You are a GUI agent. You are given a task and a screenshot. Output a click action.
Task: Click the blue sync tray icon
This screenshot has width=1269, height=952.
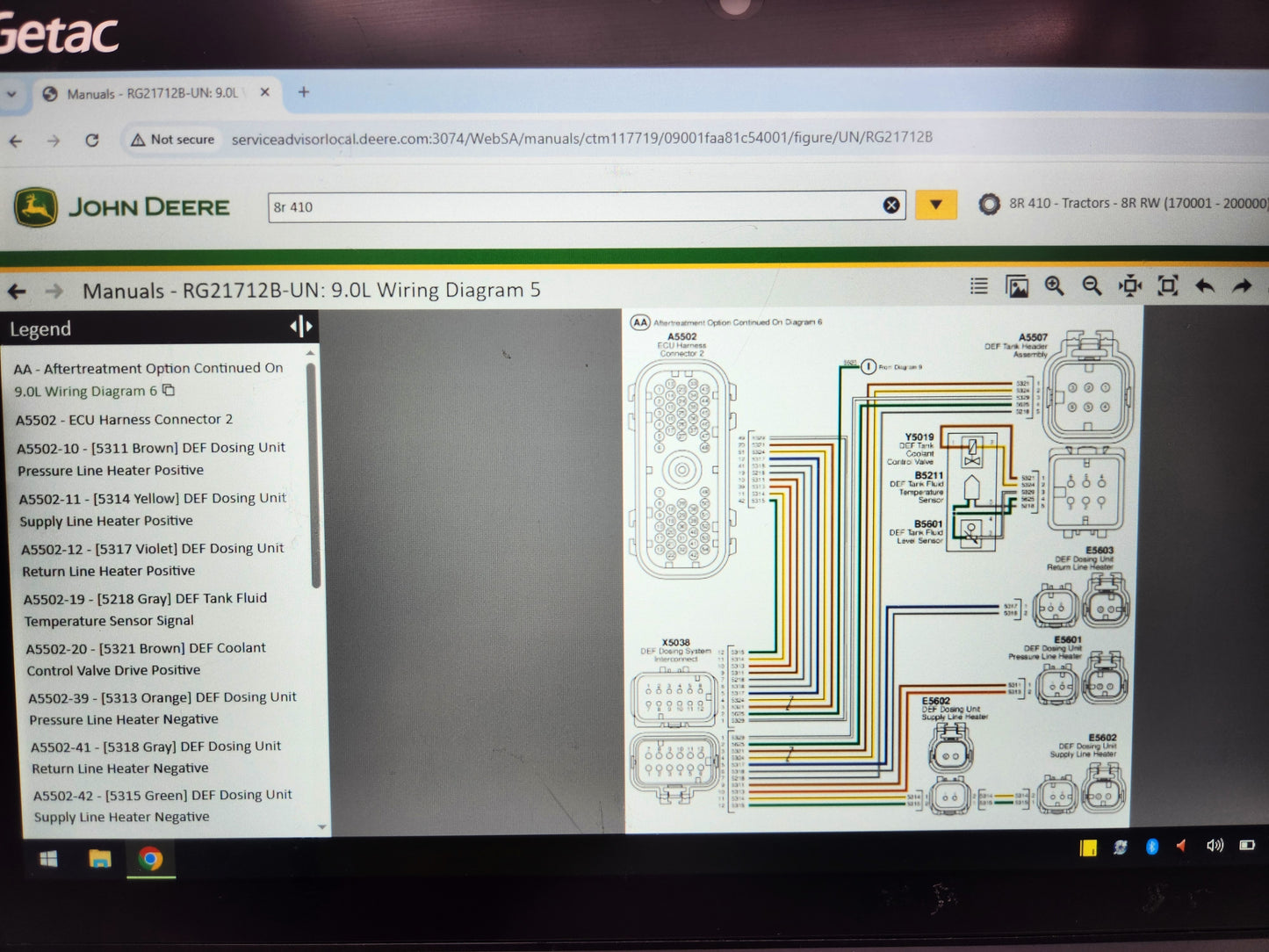1121,847
